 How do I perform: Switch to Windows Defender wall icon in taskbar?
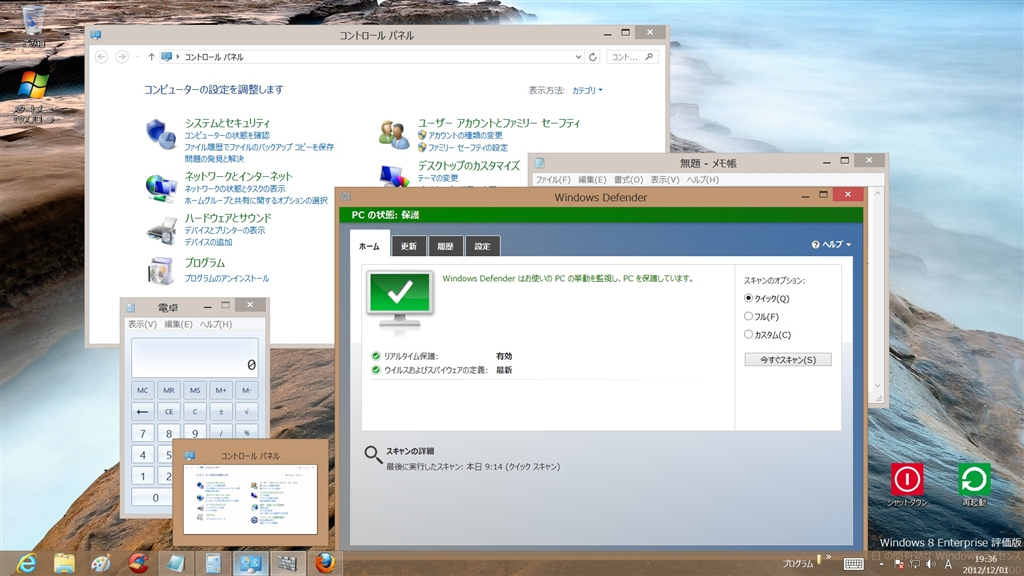tap(288, 563)
